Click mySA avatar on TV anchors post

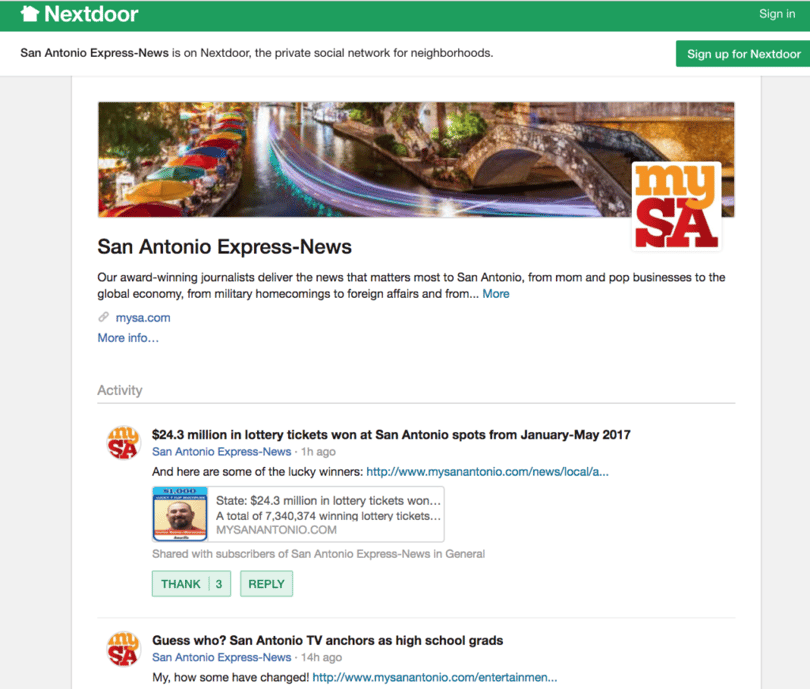tap(123, 648)
